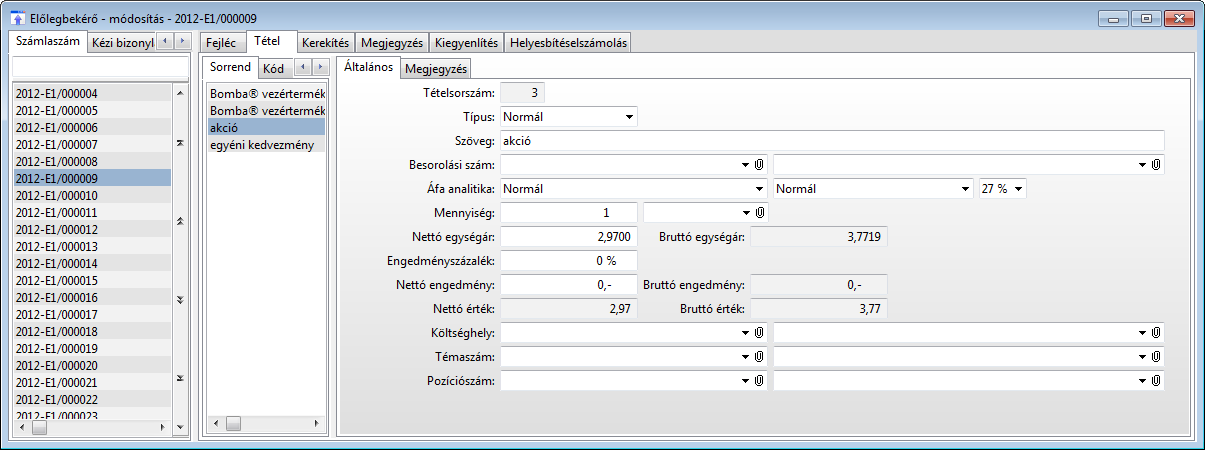Select the egyéni kedvezmény item in list
The width and height of the screenshot is (1205, 450).
(262, 145)
